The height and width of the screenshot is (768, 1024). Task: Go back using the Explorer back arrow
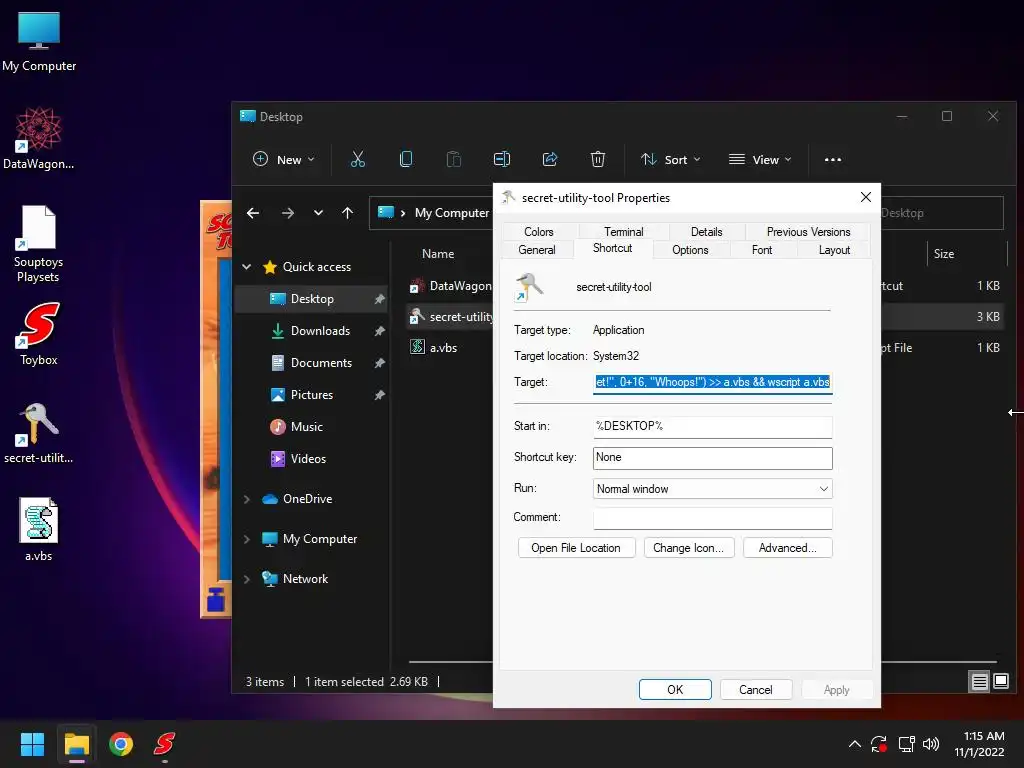(253, 213)
